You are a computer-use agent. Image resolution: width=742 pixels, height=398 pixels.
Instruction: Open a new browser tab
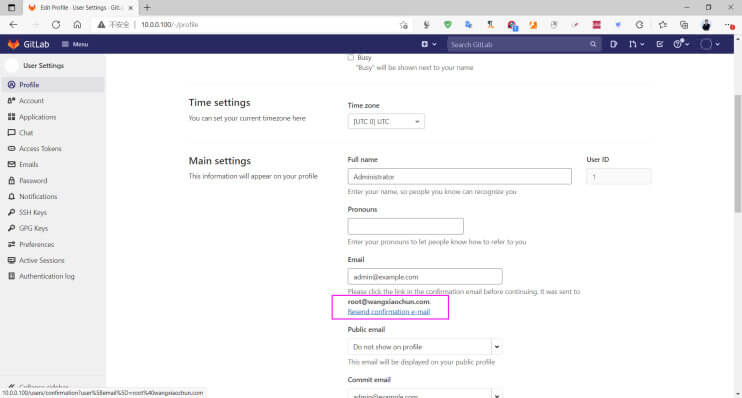pos(147,8)
